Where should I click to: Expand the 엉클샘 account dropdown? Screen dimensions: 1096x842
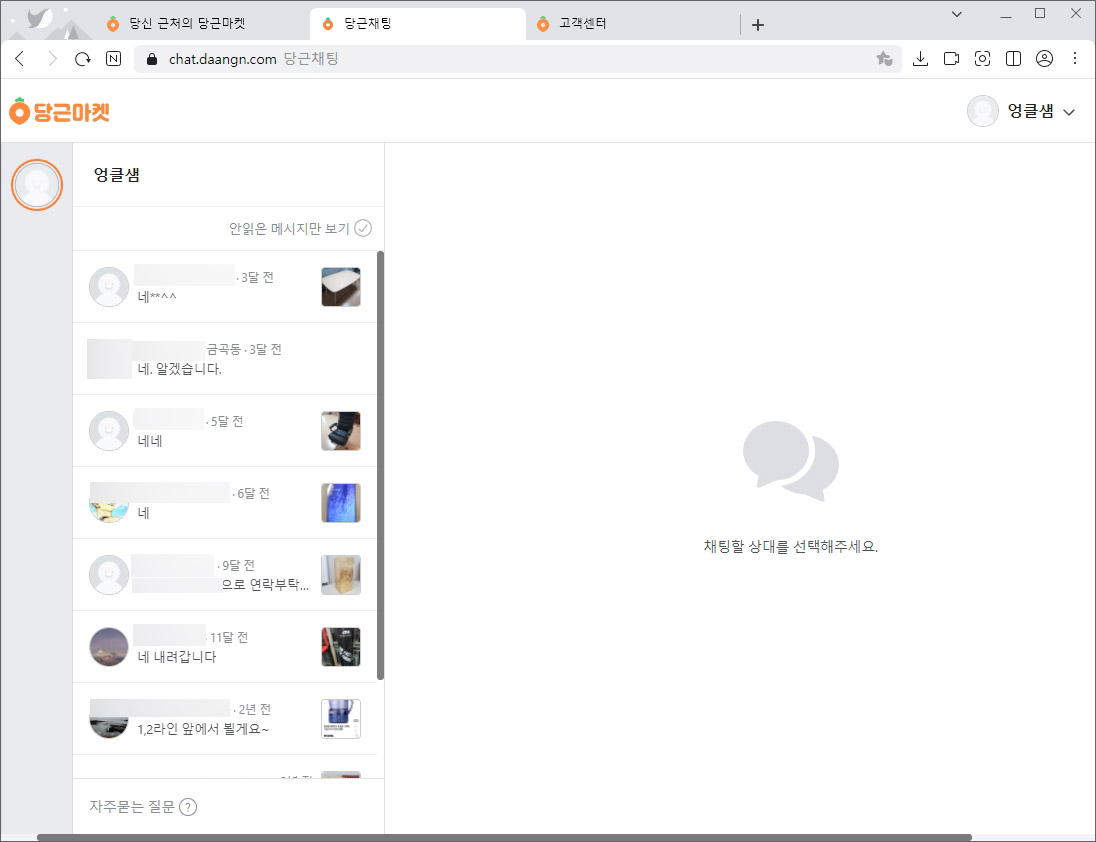pos(1070,111)
